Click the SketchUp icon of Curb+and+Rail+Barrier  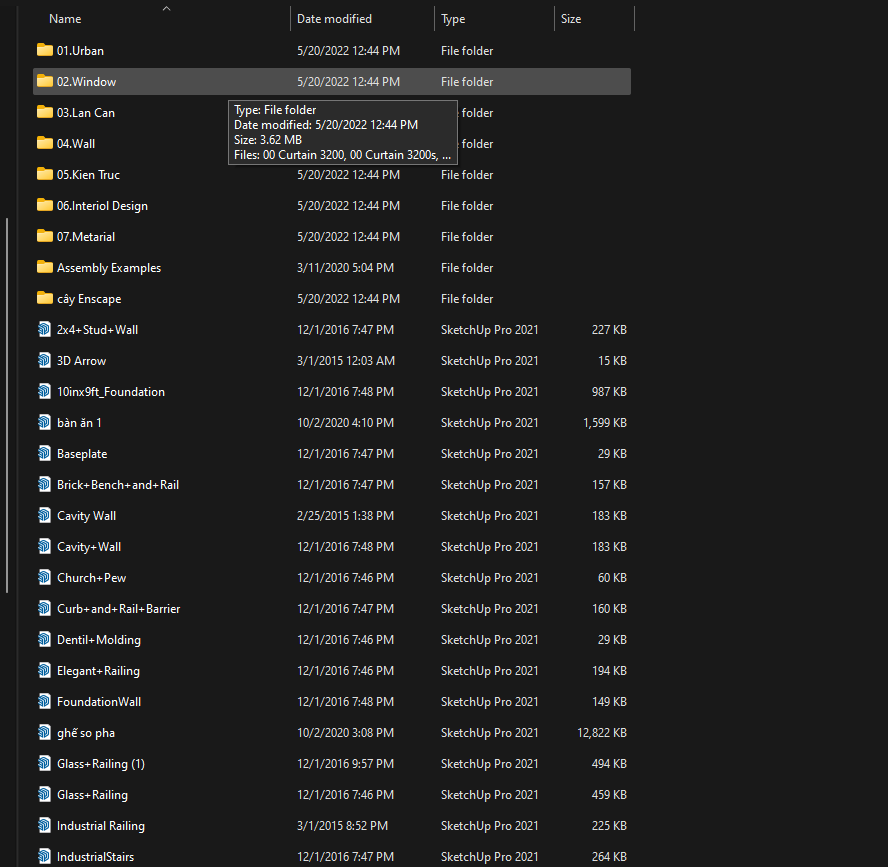(44, 608)
